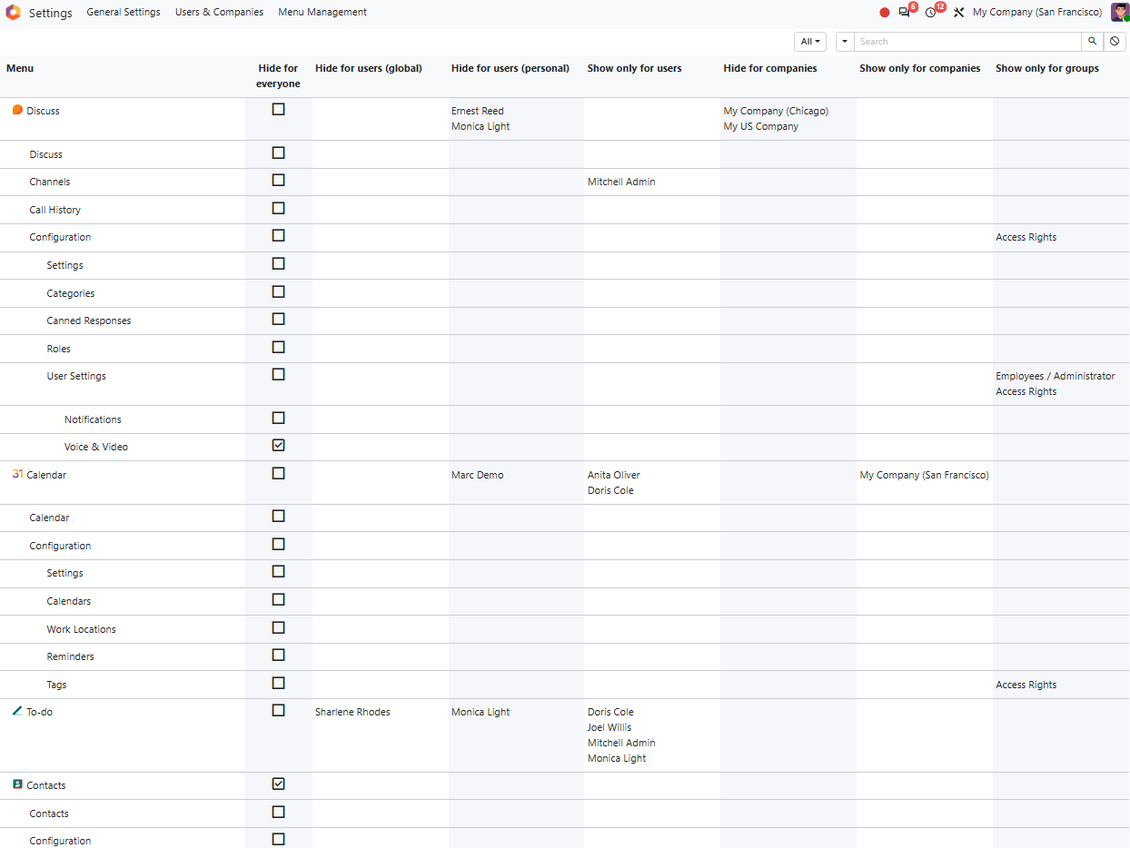Click Hide for companies column header
Viewport: 1130px width, 848px height.
coord(770,68)
